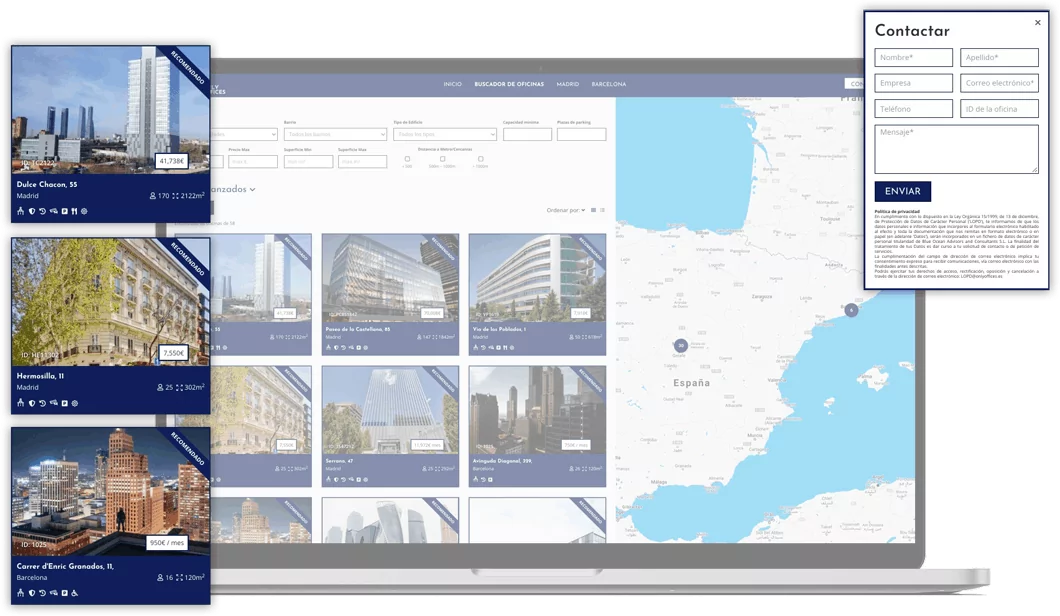Click the Mensaje text area
Screen dimensions: 1060x616
956,149
